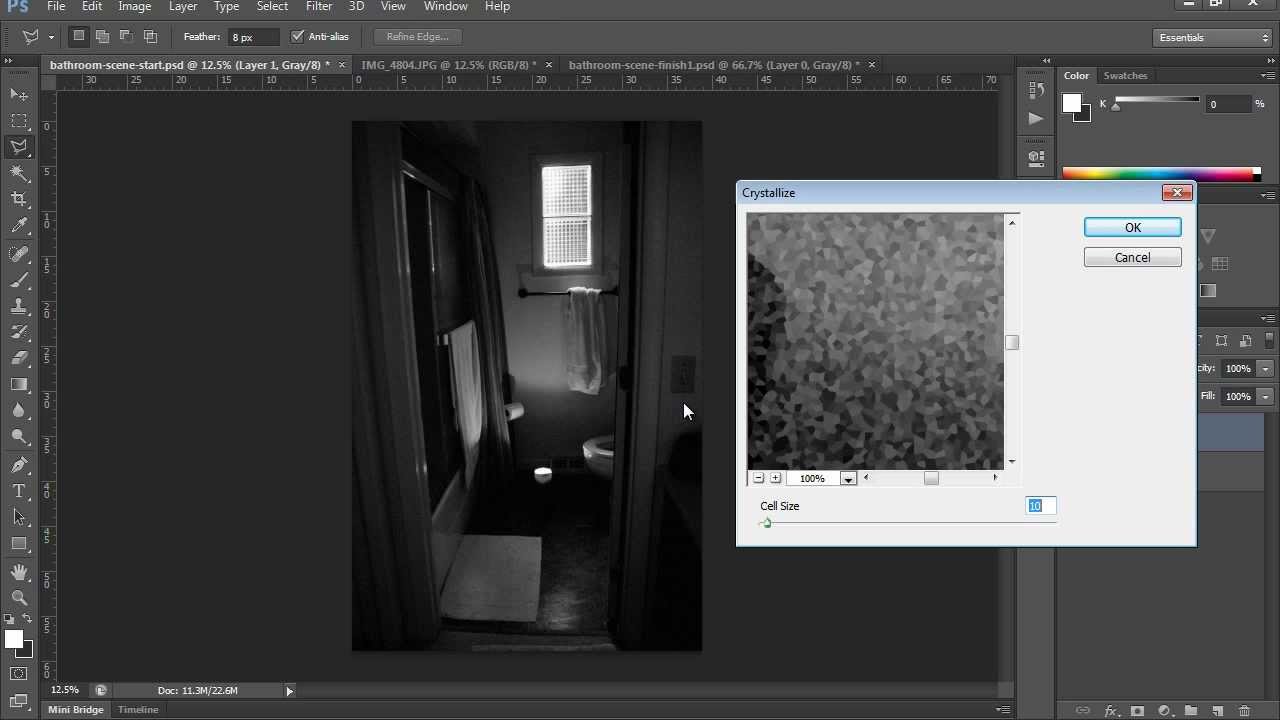Select the Polygonal Lasso tool in toolbox
The image size is (1280, 720).
(x=19, y=147)
